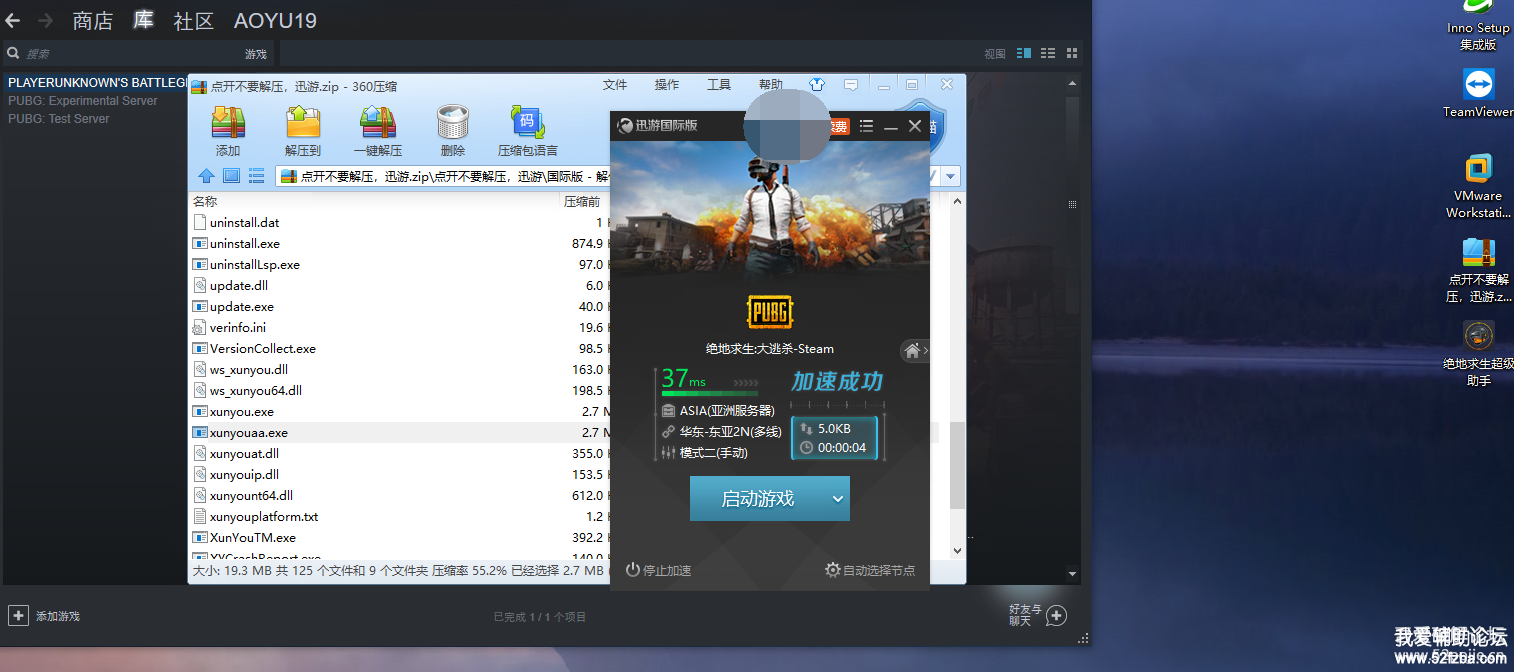
Task: Click Steam back arrow
Action: [x=13, y=20]
